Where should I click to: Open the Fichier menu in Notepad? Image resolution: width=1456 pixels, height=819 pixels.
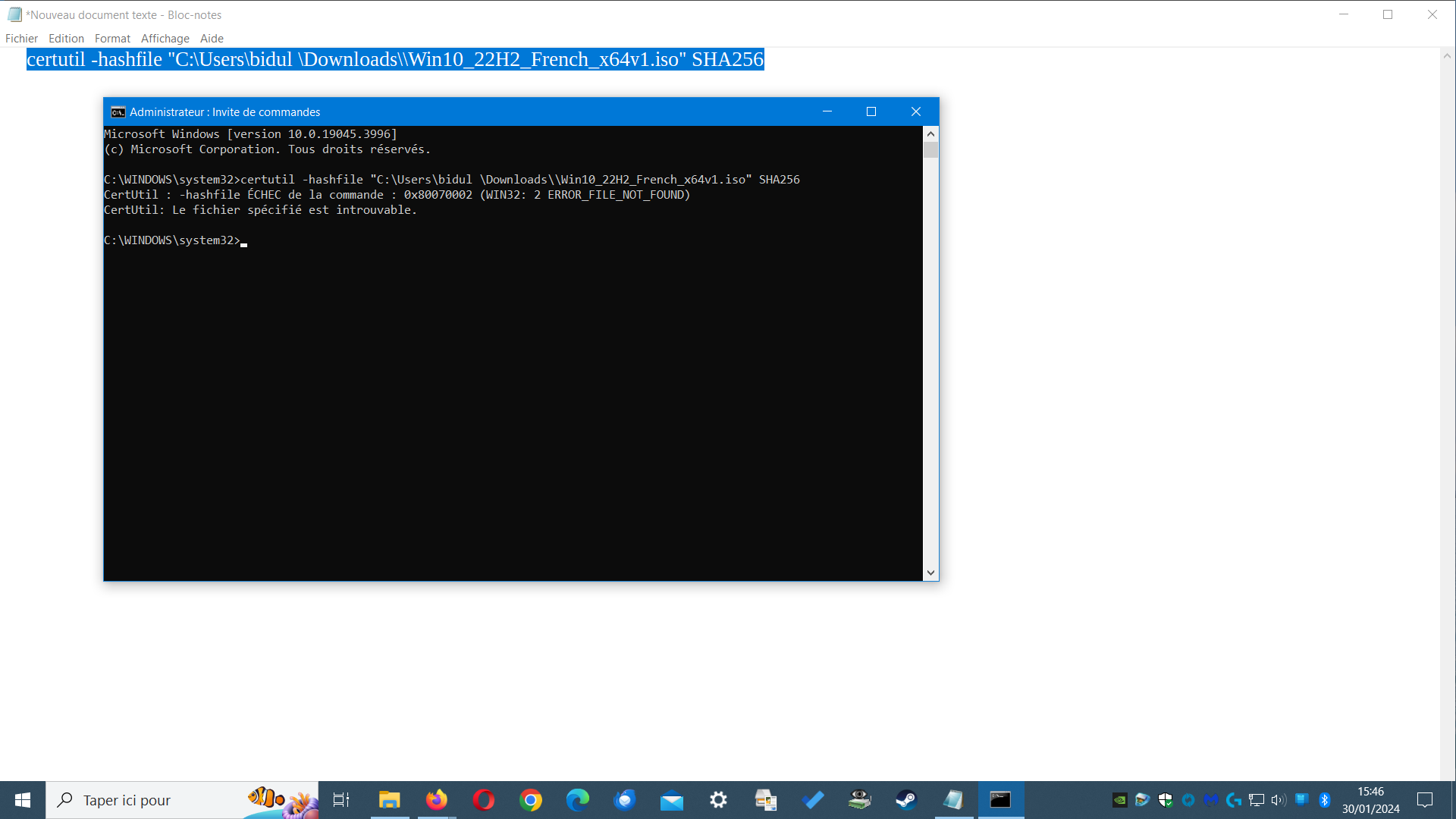point(21,39)
